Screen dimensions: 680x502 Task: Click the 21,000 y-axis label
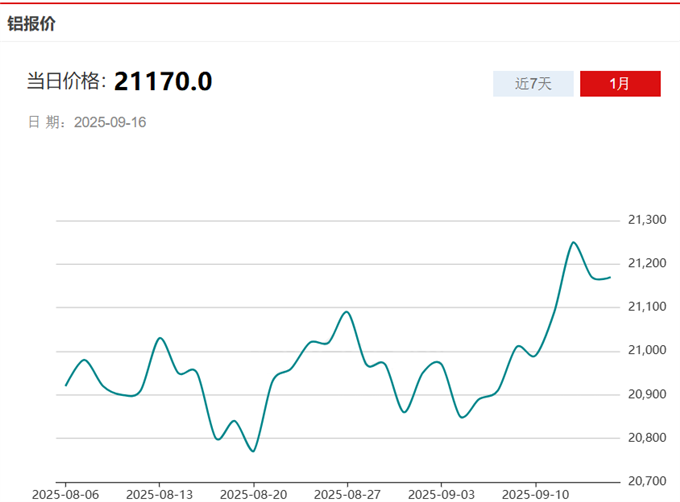646,350
